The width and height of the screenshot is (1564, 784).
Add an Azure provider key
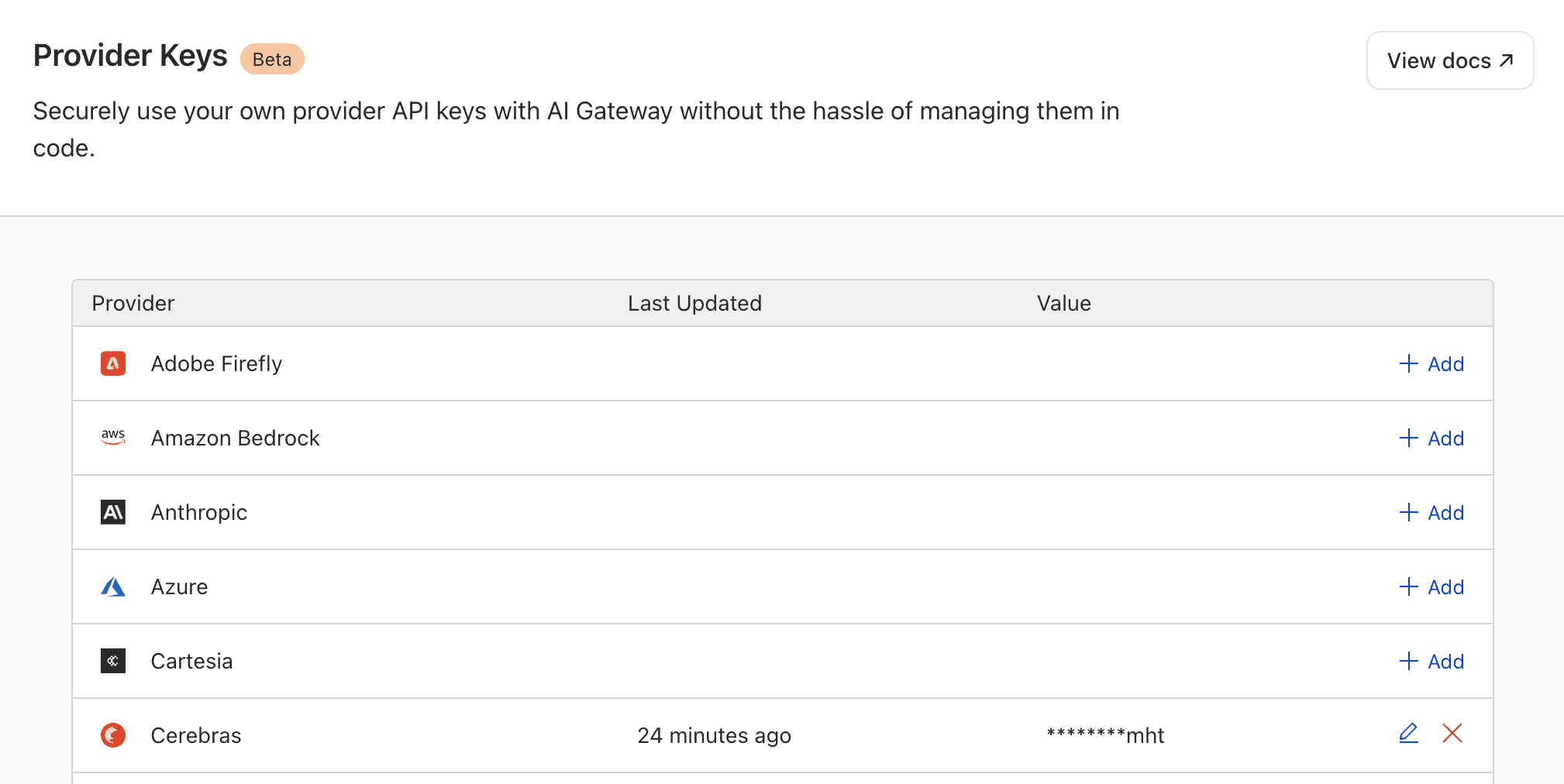(1431, 586)
